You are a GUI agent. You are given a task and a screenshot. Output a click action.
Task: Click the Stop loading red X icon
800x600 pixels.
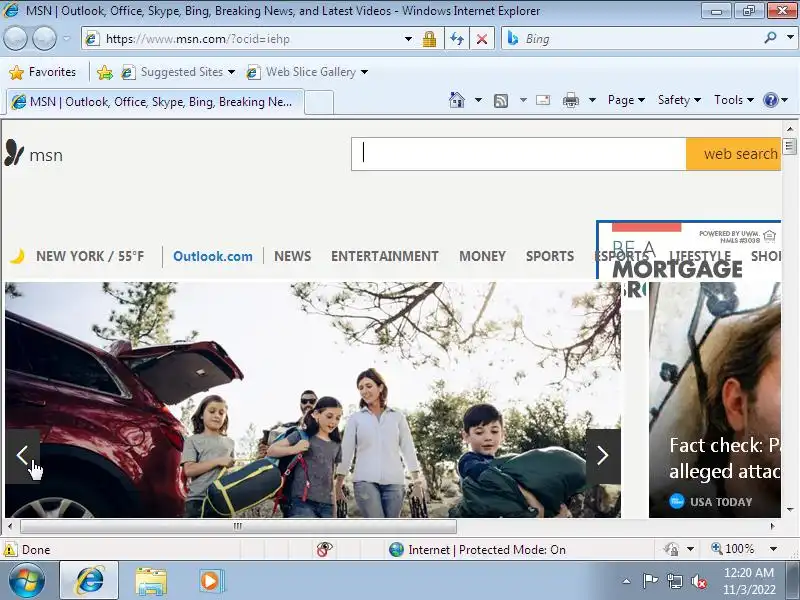click(x=482, y=39)
